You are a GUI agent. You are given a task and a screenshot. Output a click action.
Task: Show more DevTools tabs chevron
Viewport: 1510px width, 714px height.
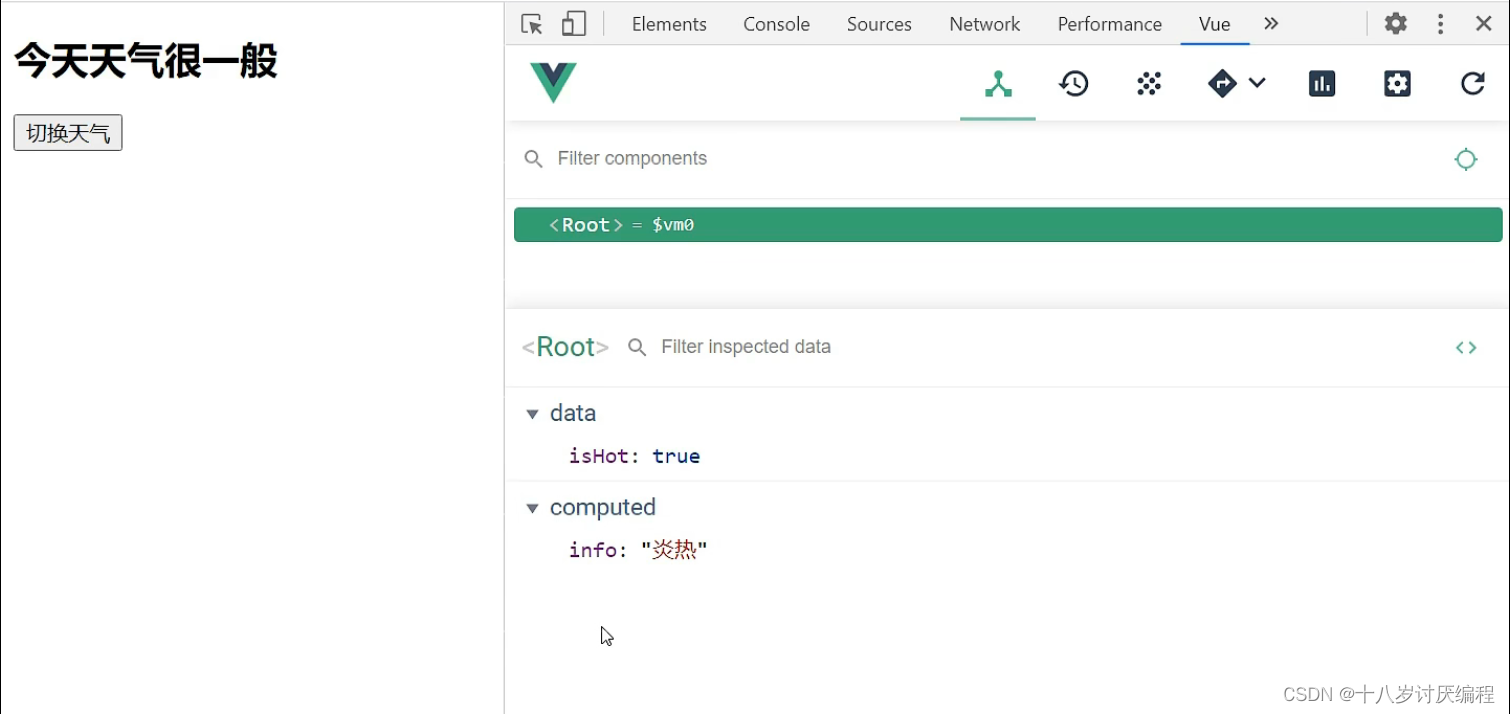point(1271,24)
